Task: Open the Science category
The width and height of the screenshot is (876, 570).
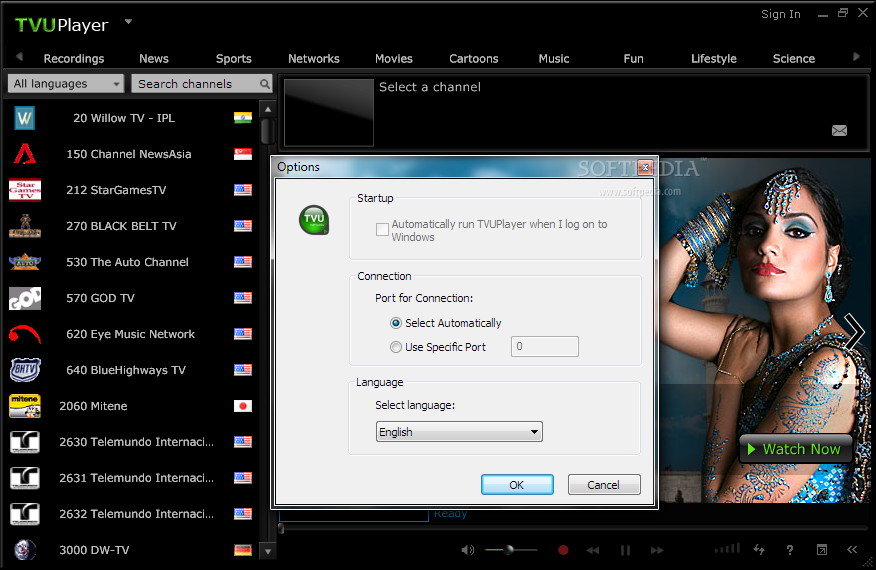Action: (x=793, y=59)
